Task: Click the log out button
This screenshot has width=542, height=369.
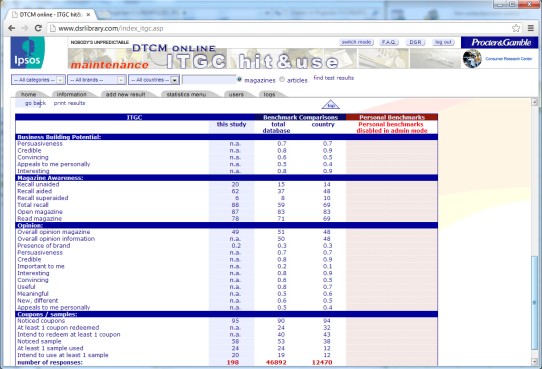Action: [443, 42]
